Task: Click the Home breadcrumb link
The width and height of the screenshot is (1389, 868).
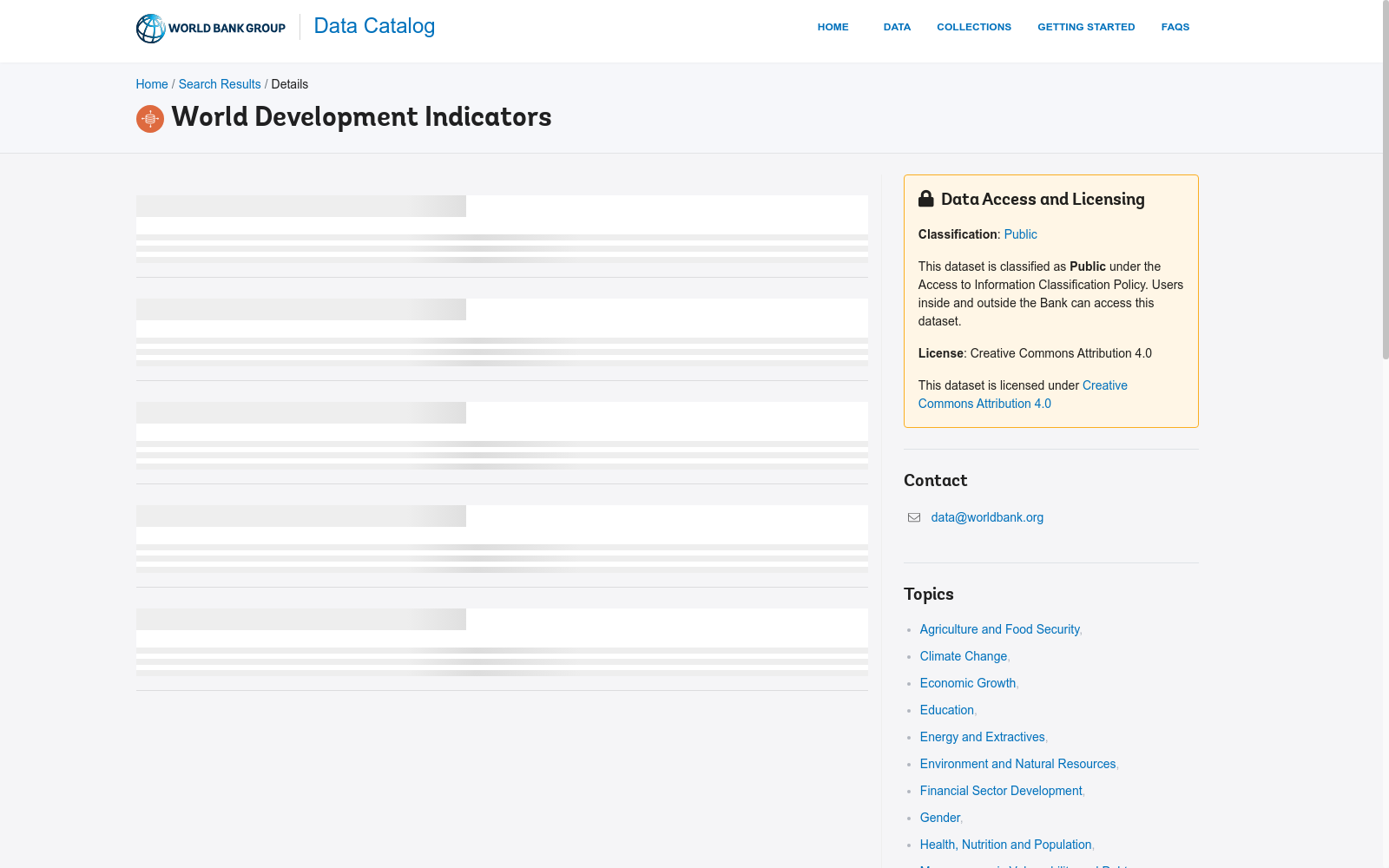Action: [152, 84]
